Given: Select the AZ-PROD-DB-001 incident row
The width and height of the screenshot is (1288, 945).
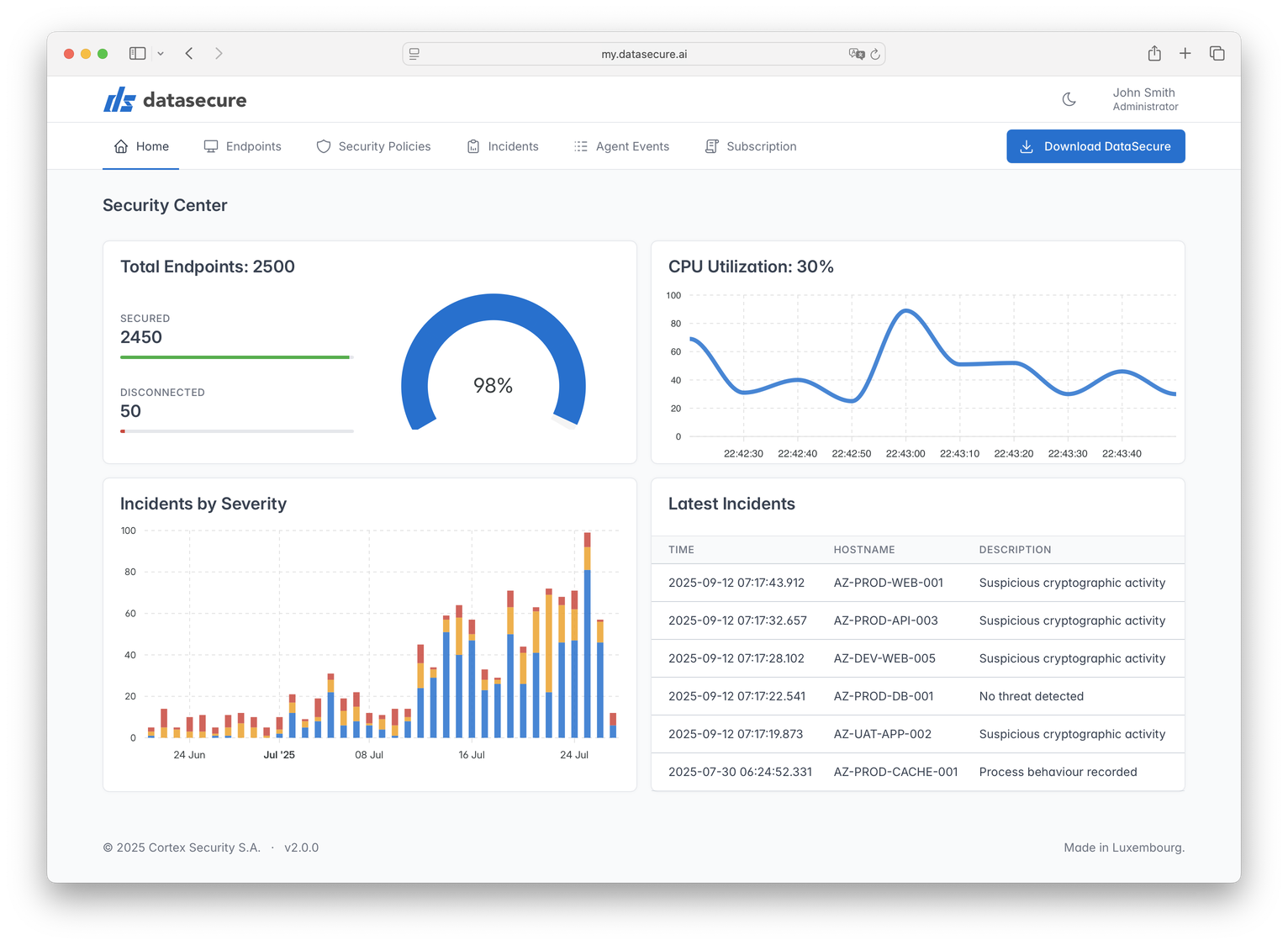Looking at the screenshot, I should [917, 696].
